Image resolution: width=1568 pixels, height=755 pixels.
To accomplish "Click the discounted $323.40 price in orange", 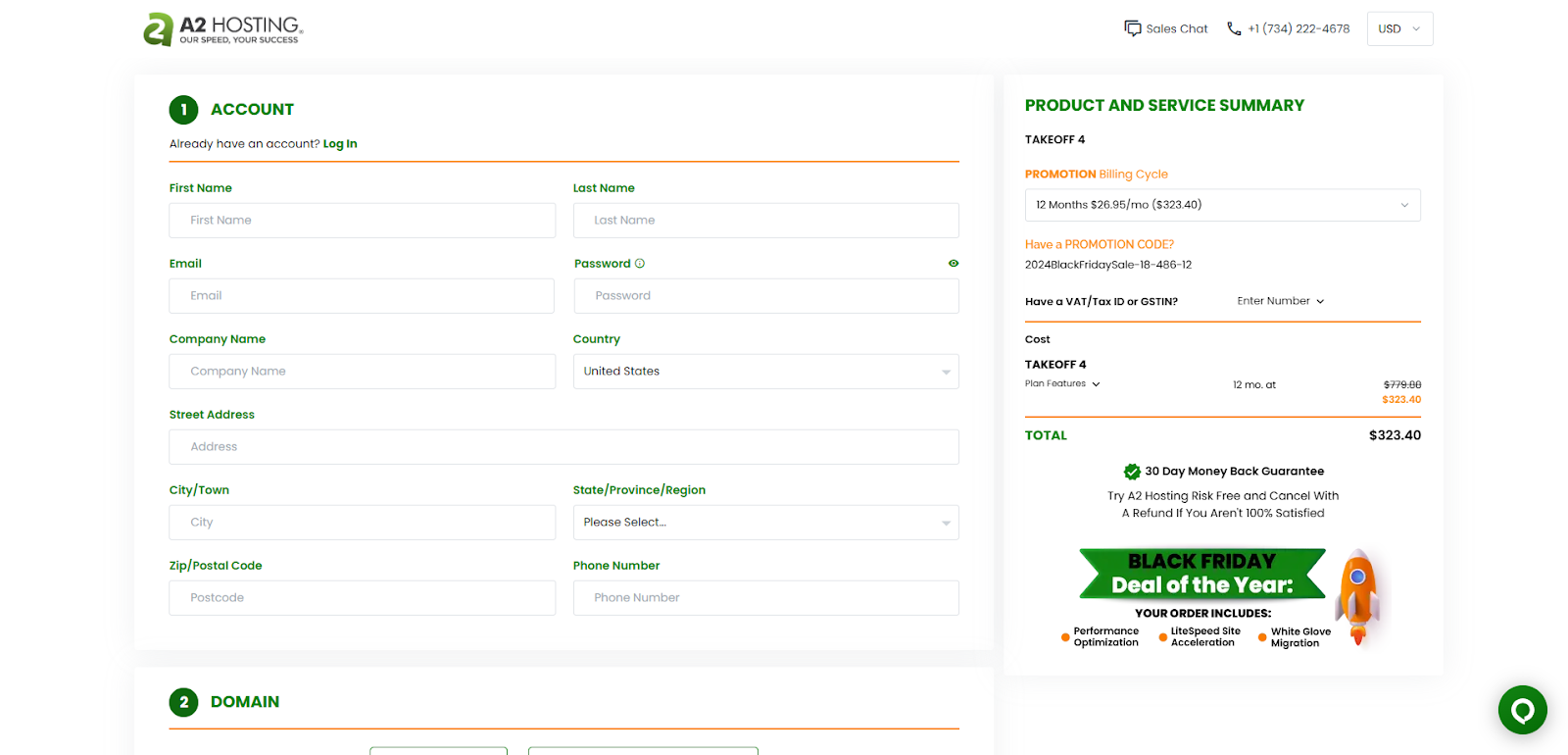I will [1401, 400].
